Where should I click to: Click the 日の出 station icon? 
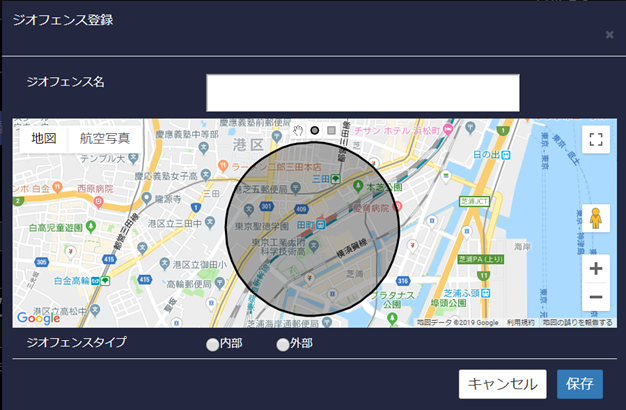click(506, 154)
